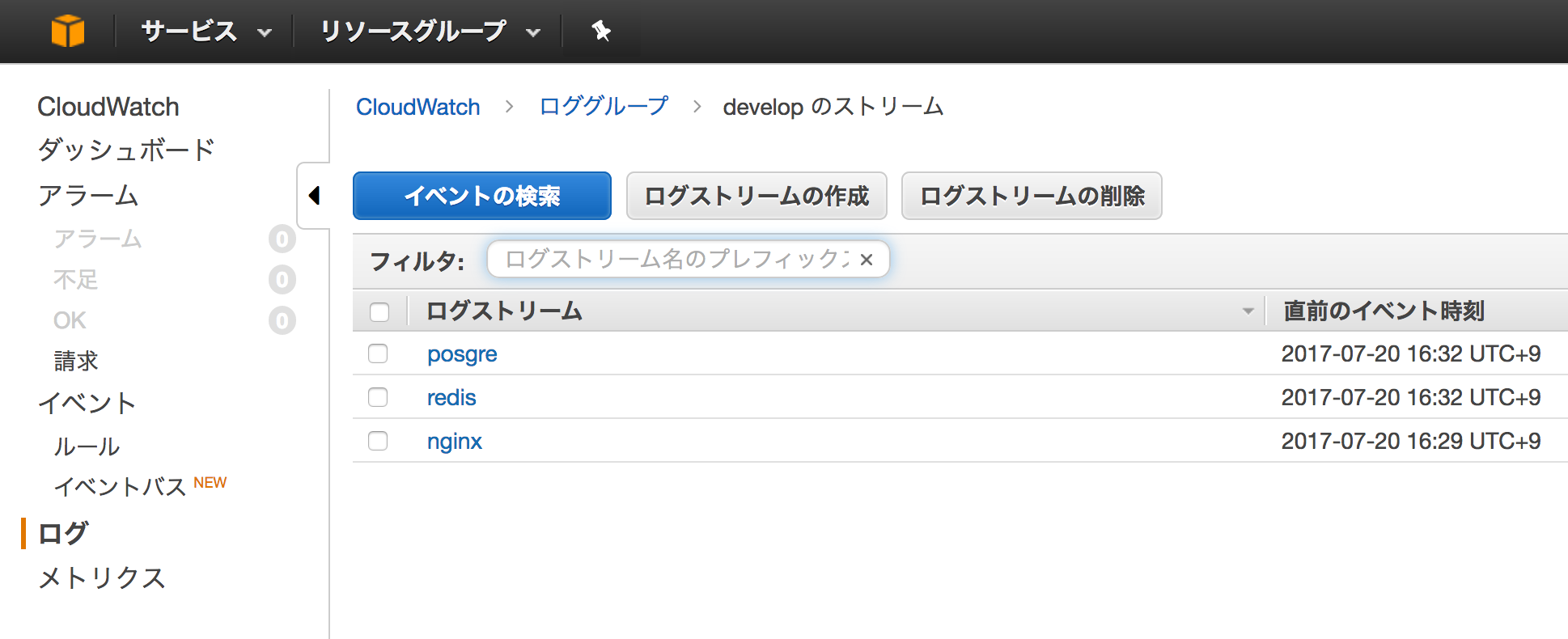Click the ログストリームの作成 button
1568x639 pixels.
[756, 196]
